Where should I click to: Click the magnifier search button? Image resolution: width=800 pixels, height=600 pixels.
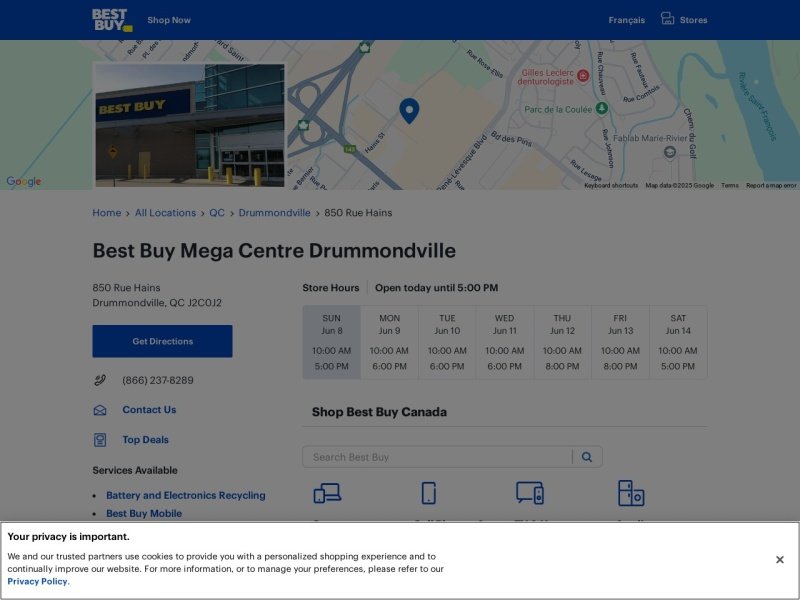(x=587, y=457)
